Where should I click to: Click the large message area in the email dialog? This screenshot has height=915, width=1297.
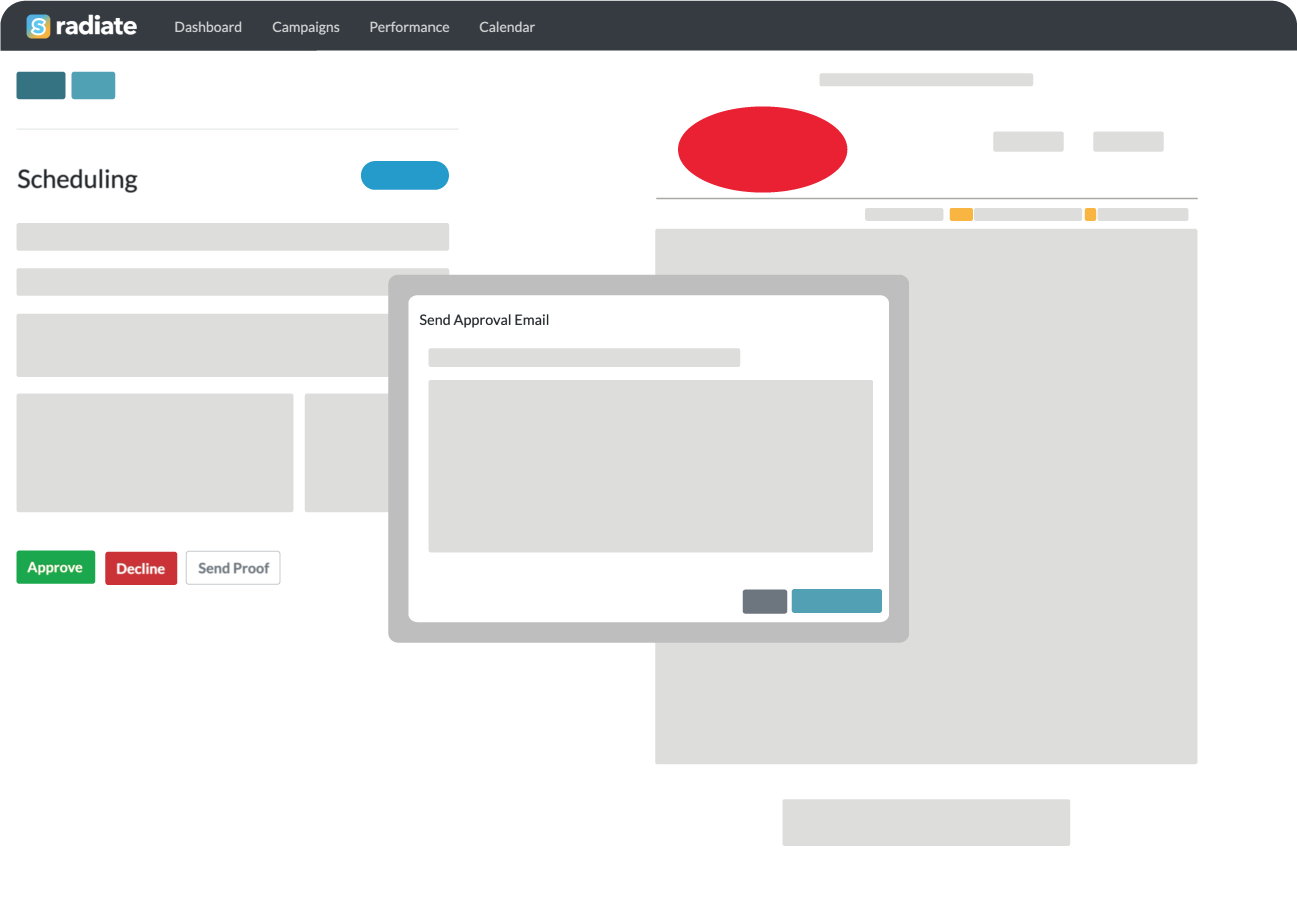[650, 466]
